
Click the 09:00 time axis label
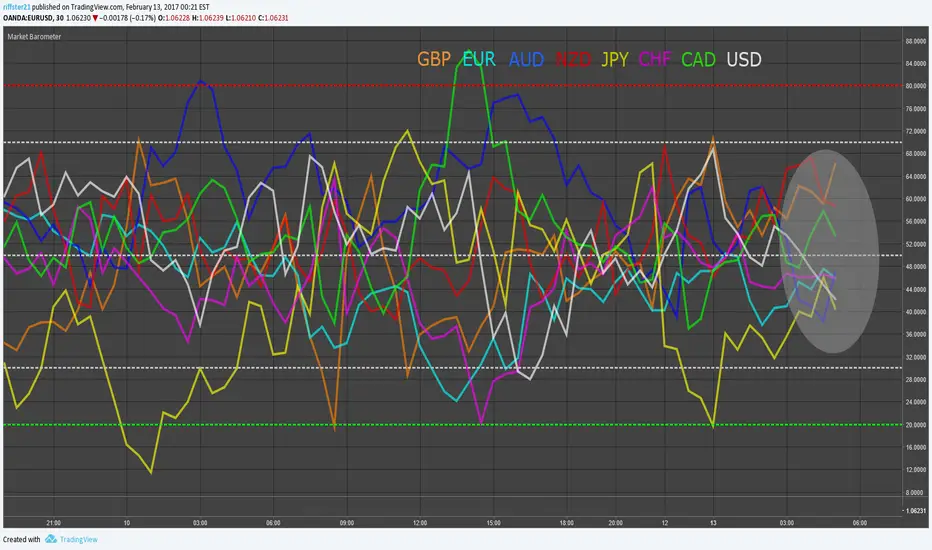pos(347,523)
